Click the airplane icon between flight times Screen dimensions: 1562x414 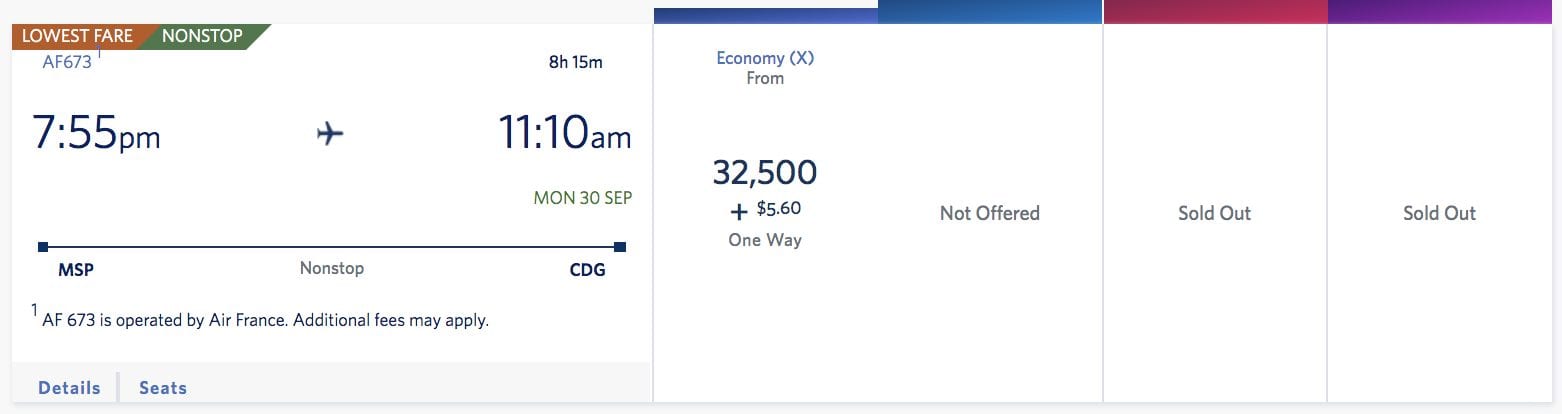coord(330,134)
